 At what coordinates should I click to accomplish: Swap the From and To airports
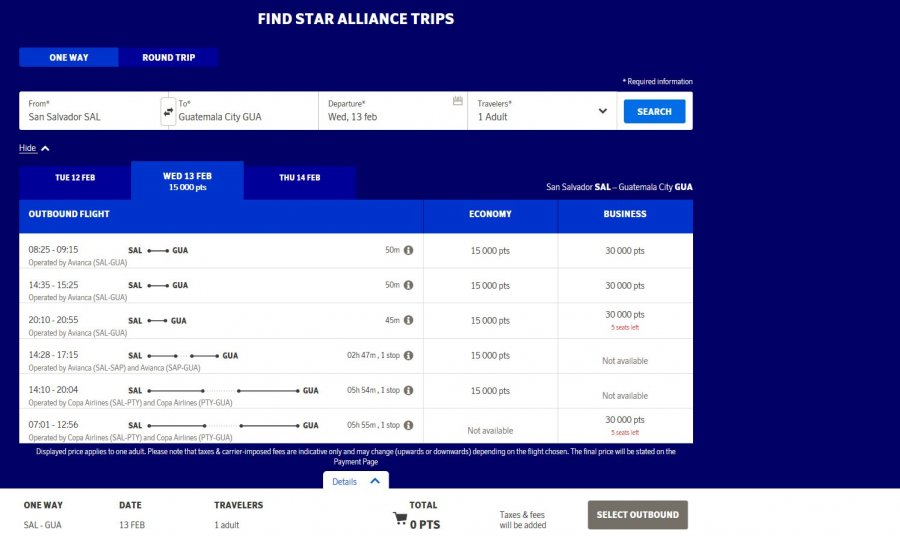click(168, 112)
